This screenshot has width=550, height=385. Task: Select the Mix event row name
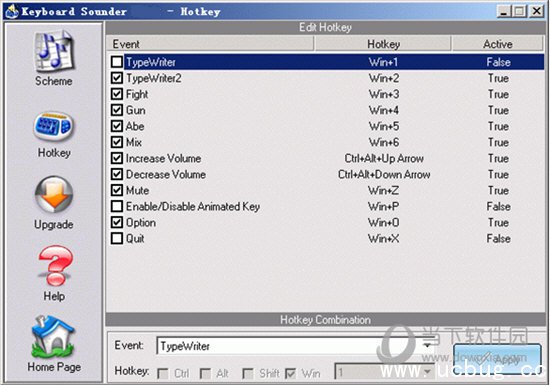(x=134, y=142)
